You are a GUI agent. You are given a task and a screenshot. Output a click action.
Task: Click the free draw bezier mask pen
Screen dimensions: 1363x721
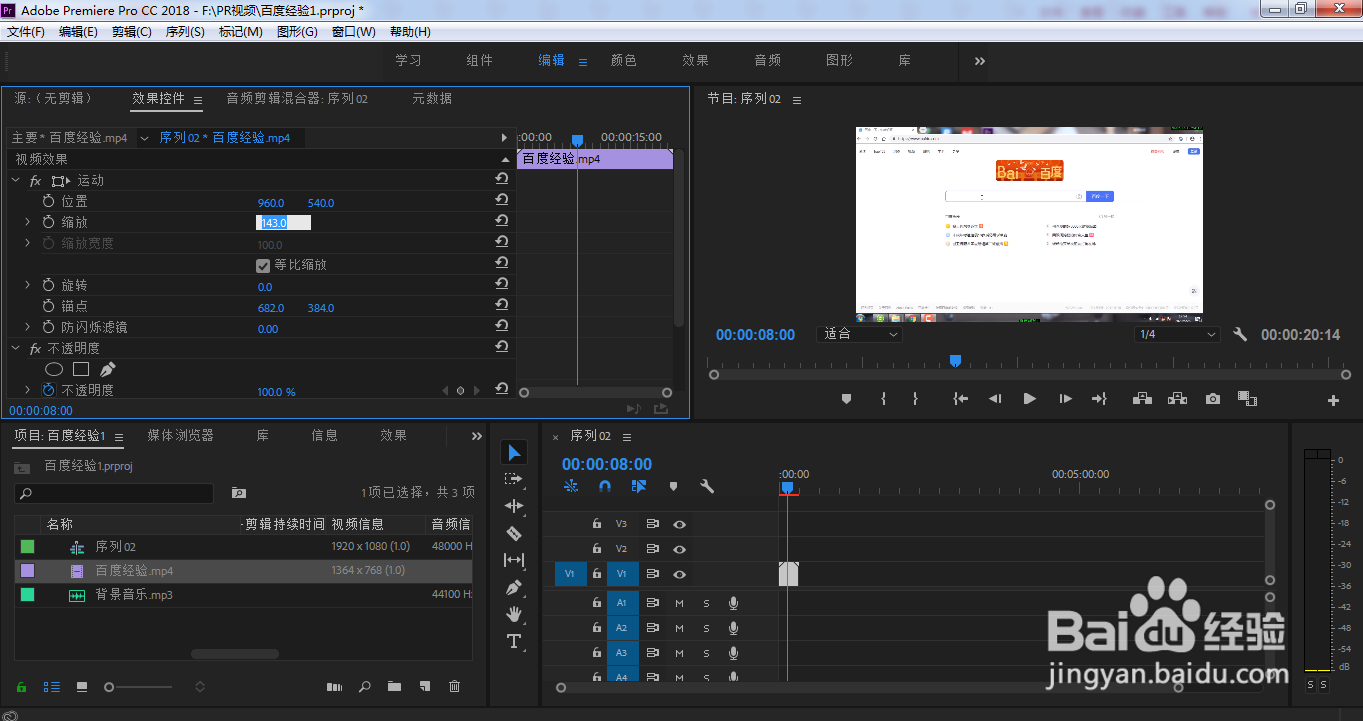pyautogui.click(x=107, y=369)
